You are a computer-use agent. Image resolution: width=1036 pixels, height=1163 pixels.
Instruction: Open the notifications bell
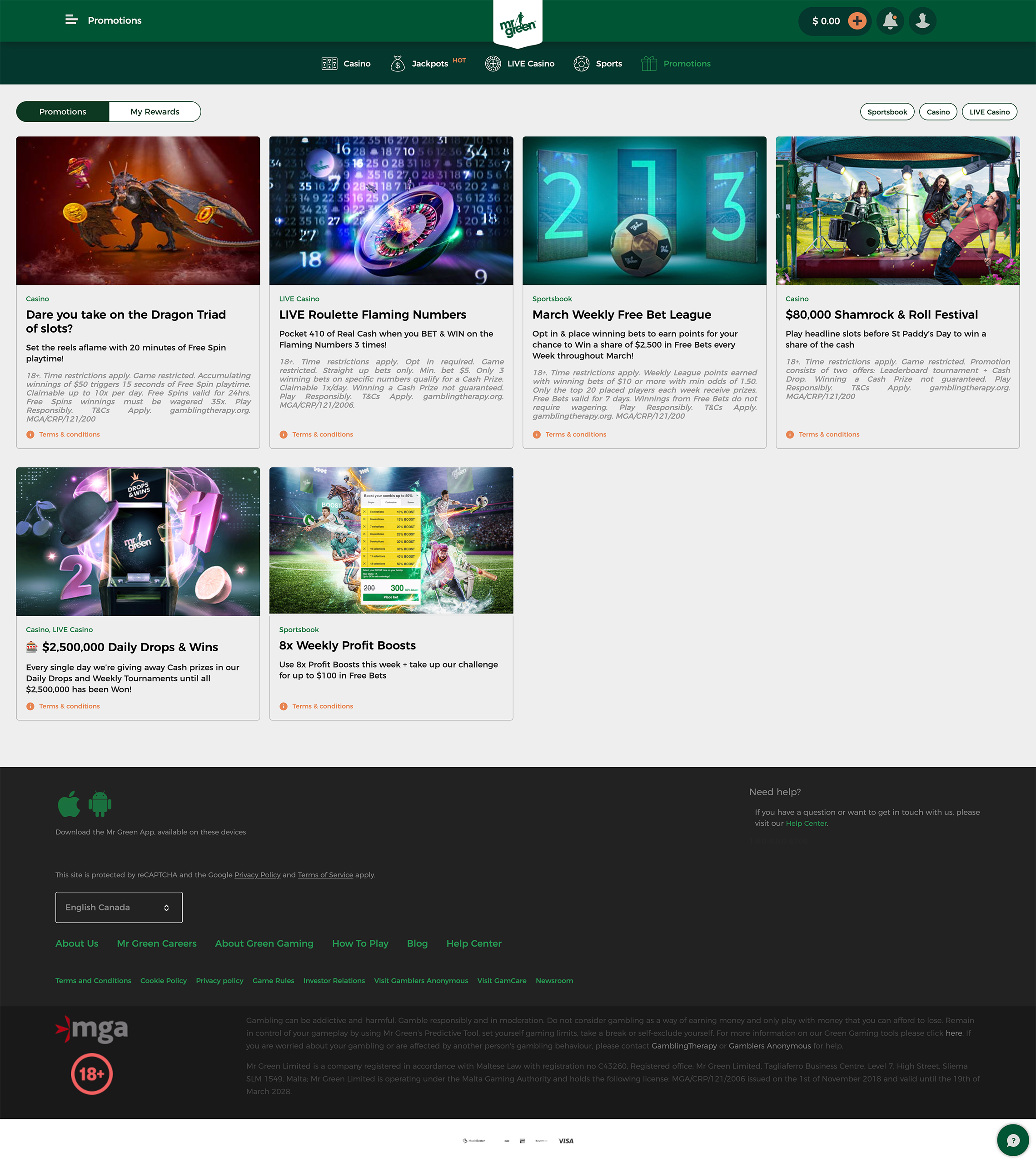[890, 20]
